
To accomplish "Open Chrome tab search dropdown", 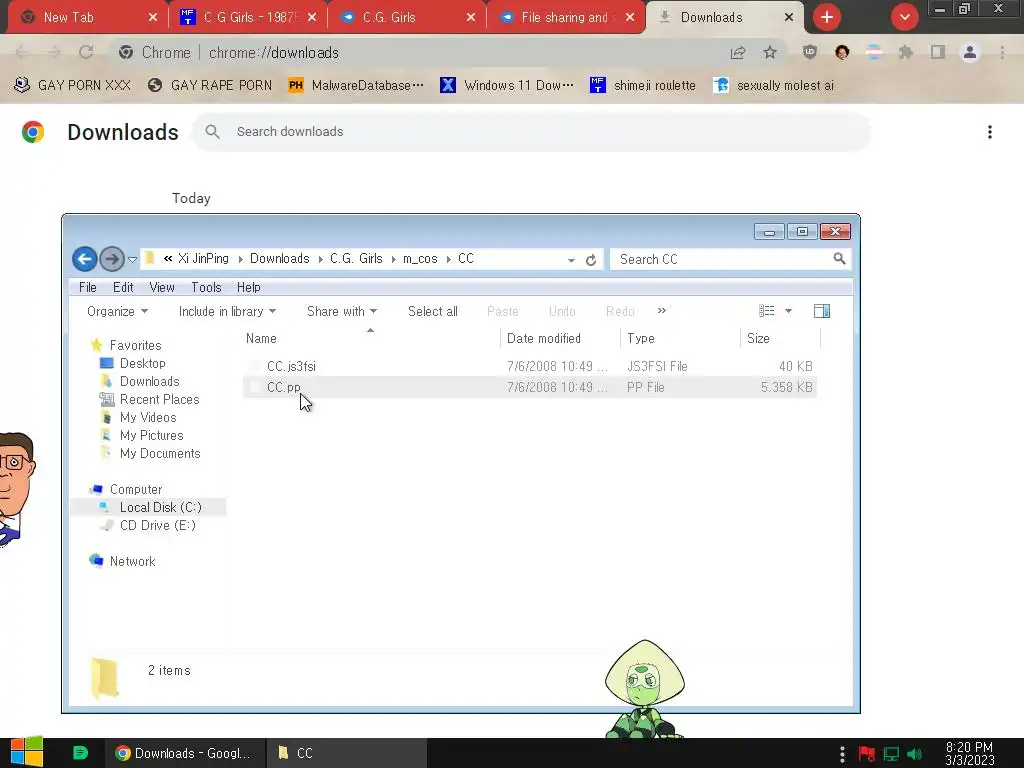I will click(904, 17).
